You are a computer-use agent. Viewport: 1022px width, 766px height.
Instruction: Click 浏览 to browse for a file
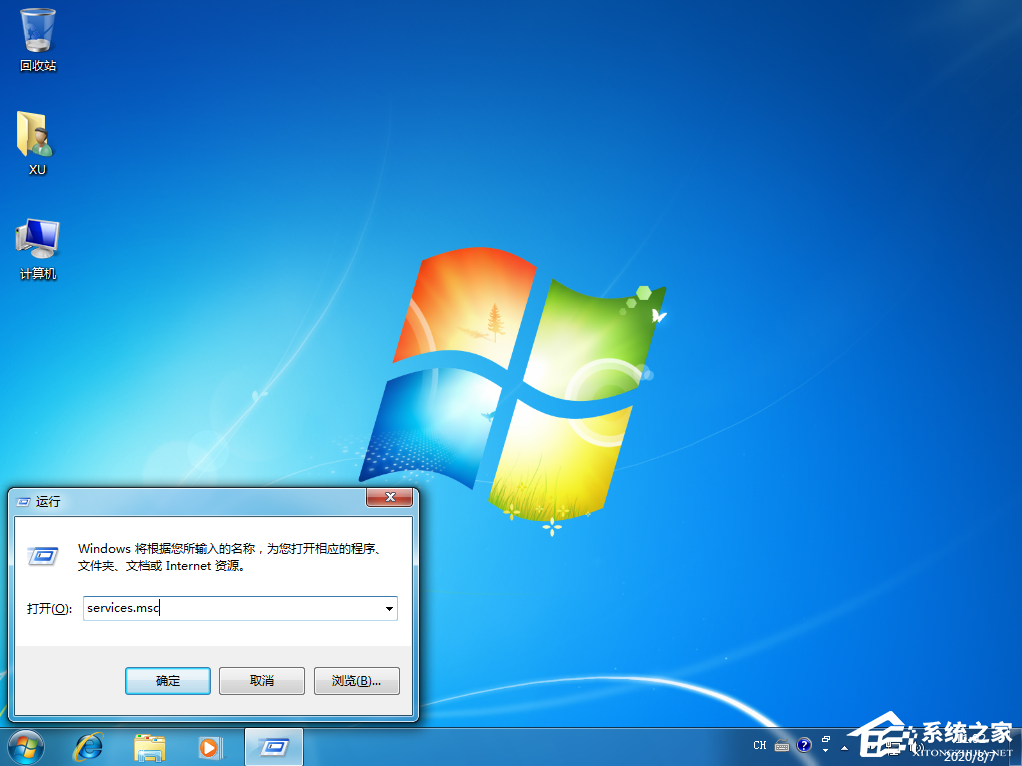[x=356, y=680]
